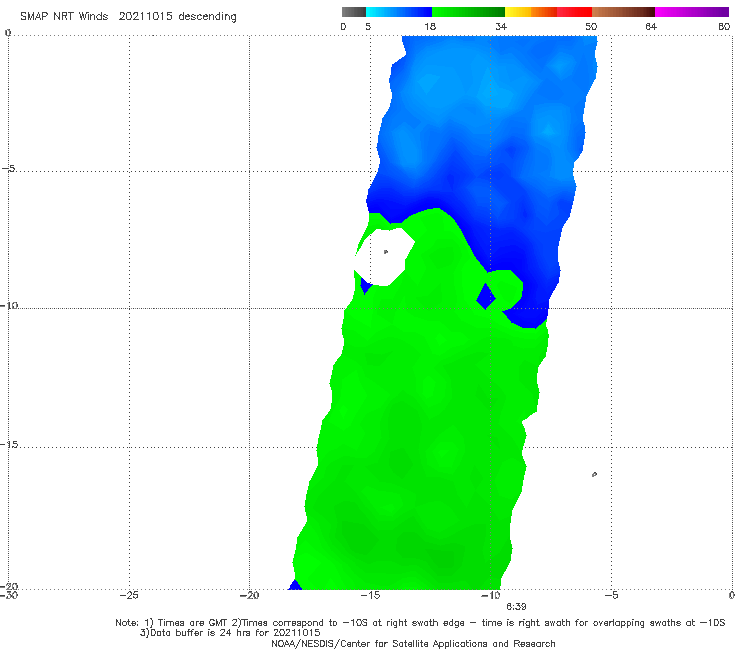Click the color bar label 80
The image size is (740, 650).
724,26
